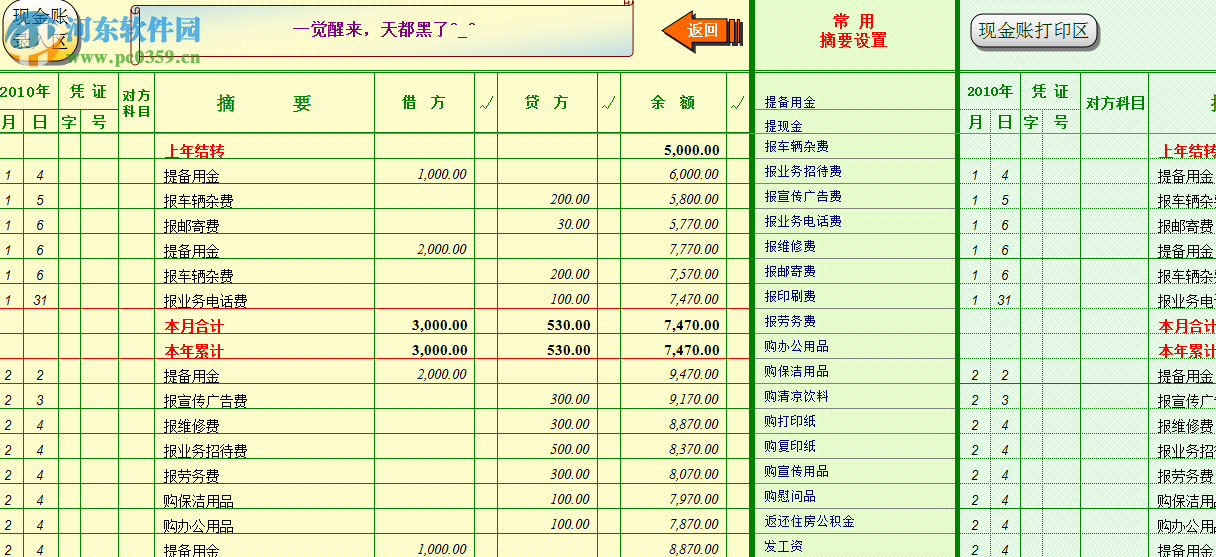Click the 5,000.00 opening balance cell
Viewport: 1216px width, 557px height.
[x=691, y=151]
